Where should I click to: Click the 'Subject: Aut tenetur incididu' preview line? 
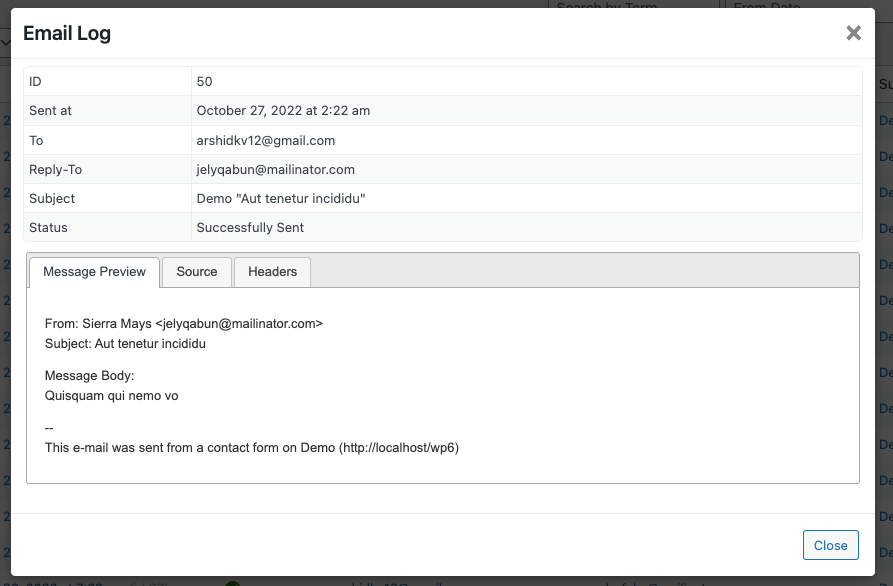125,343
